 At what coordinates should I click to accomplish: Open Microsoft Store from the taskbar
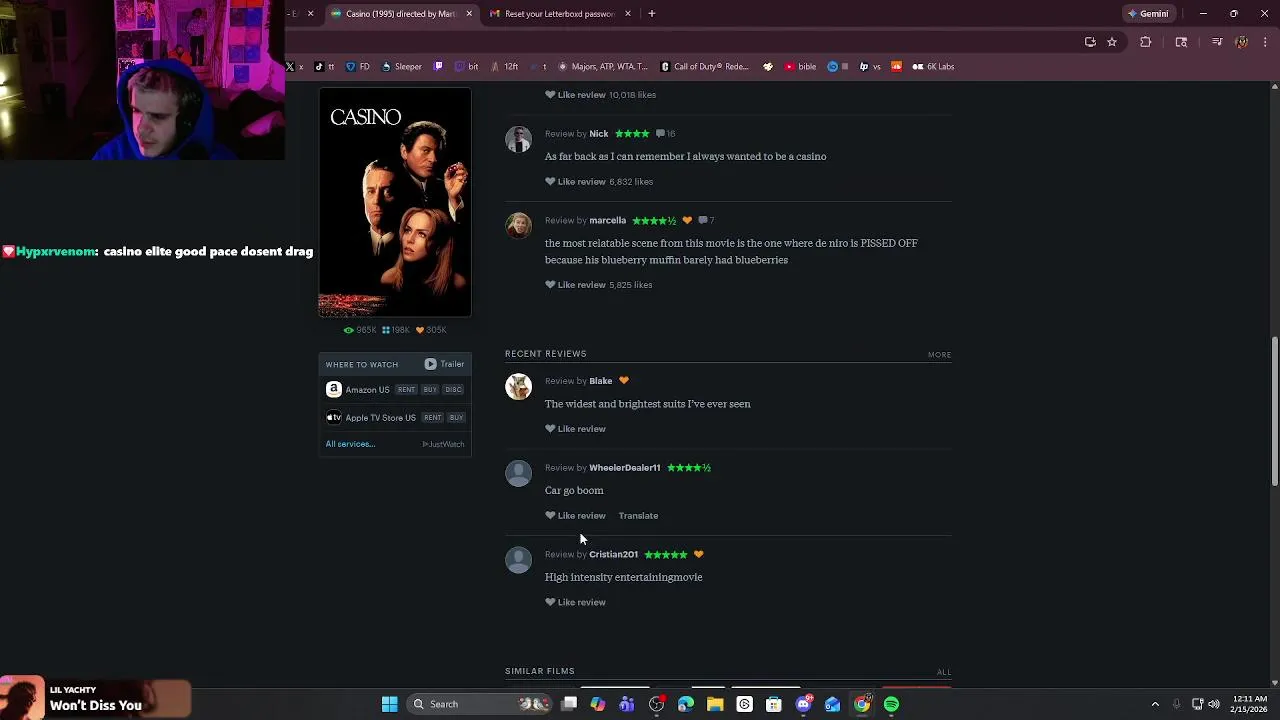point(774,705)
